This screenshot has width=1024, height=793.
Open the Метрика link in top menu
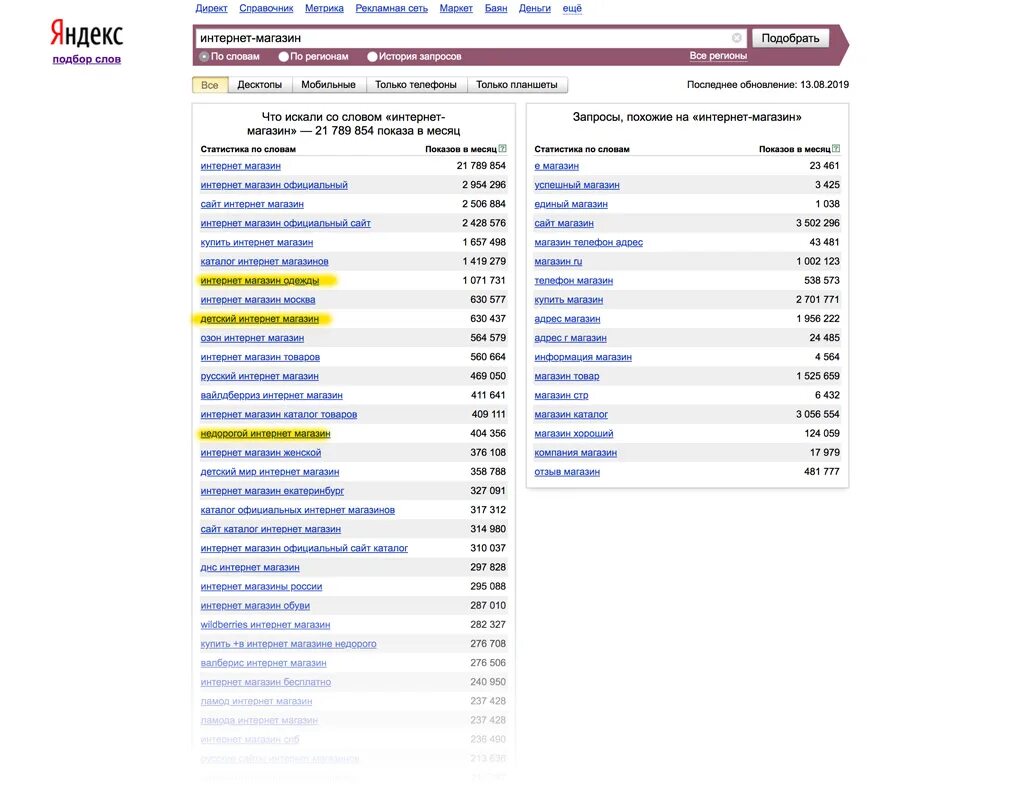[x=324, y=8]
